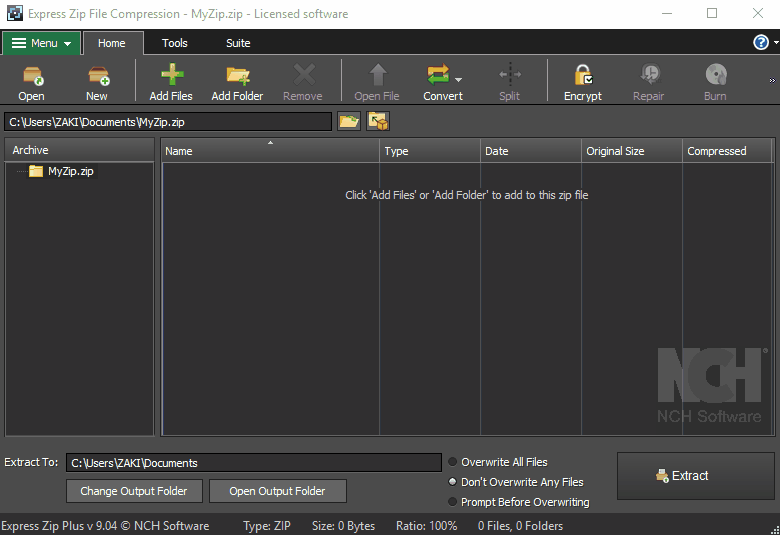The image size is (780, 535).
Task: Open the green Menu dropdown
Action: 41,43
